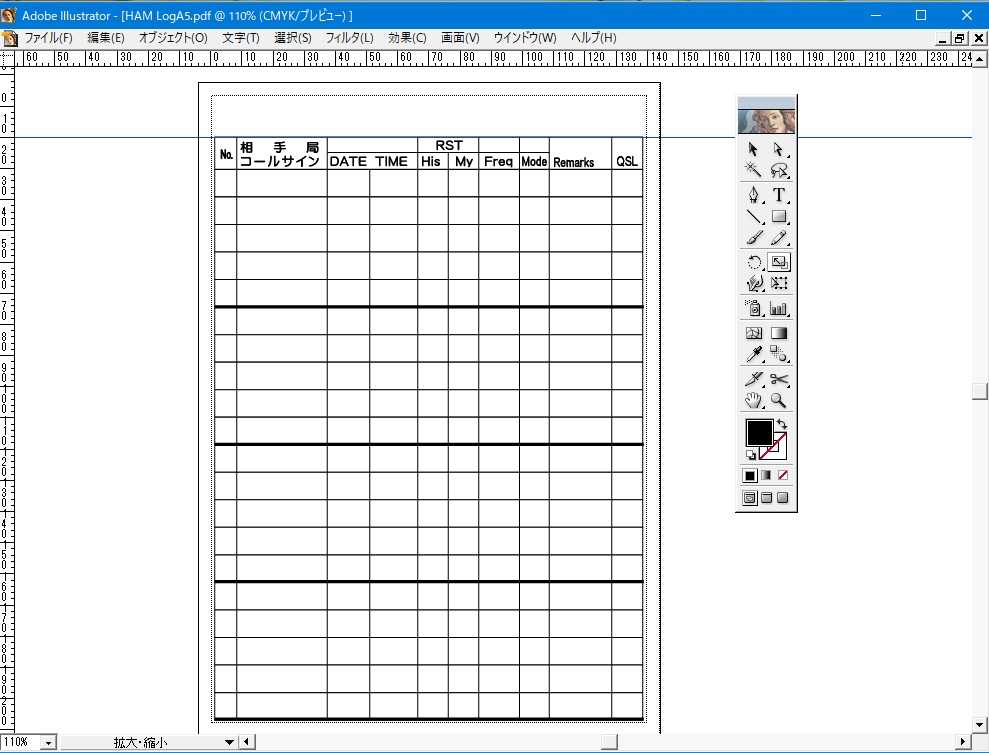Select the Selection (black arrow) tool

point(753,149)
